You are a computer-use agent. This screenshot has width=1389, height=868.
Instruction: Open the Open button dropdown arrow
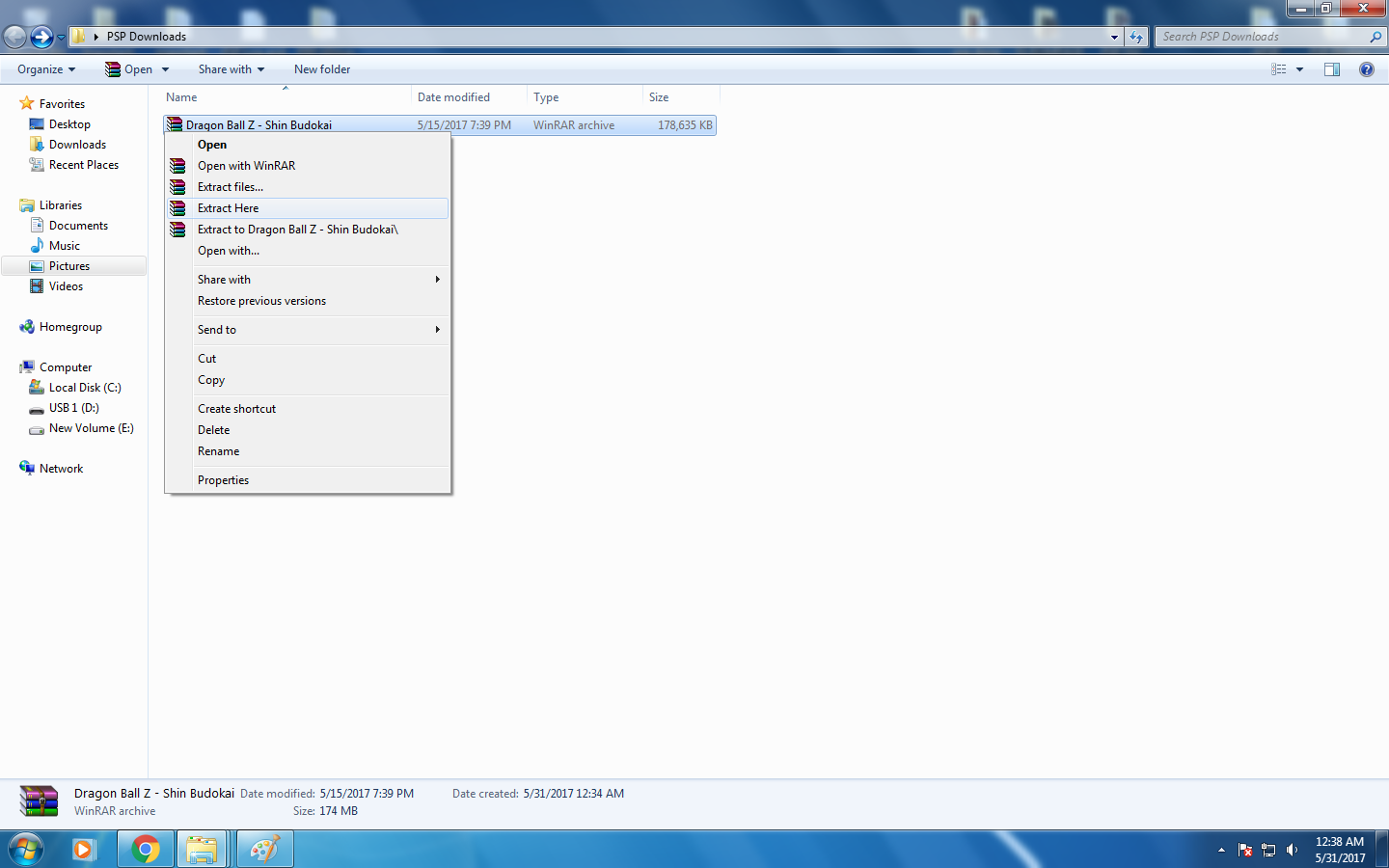pos(164,68)
